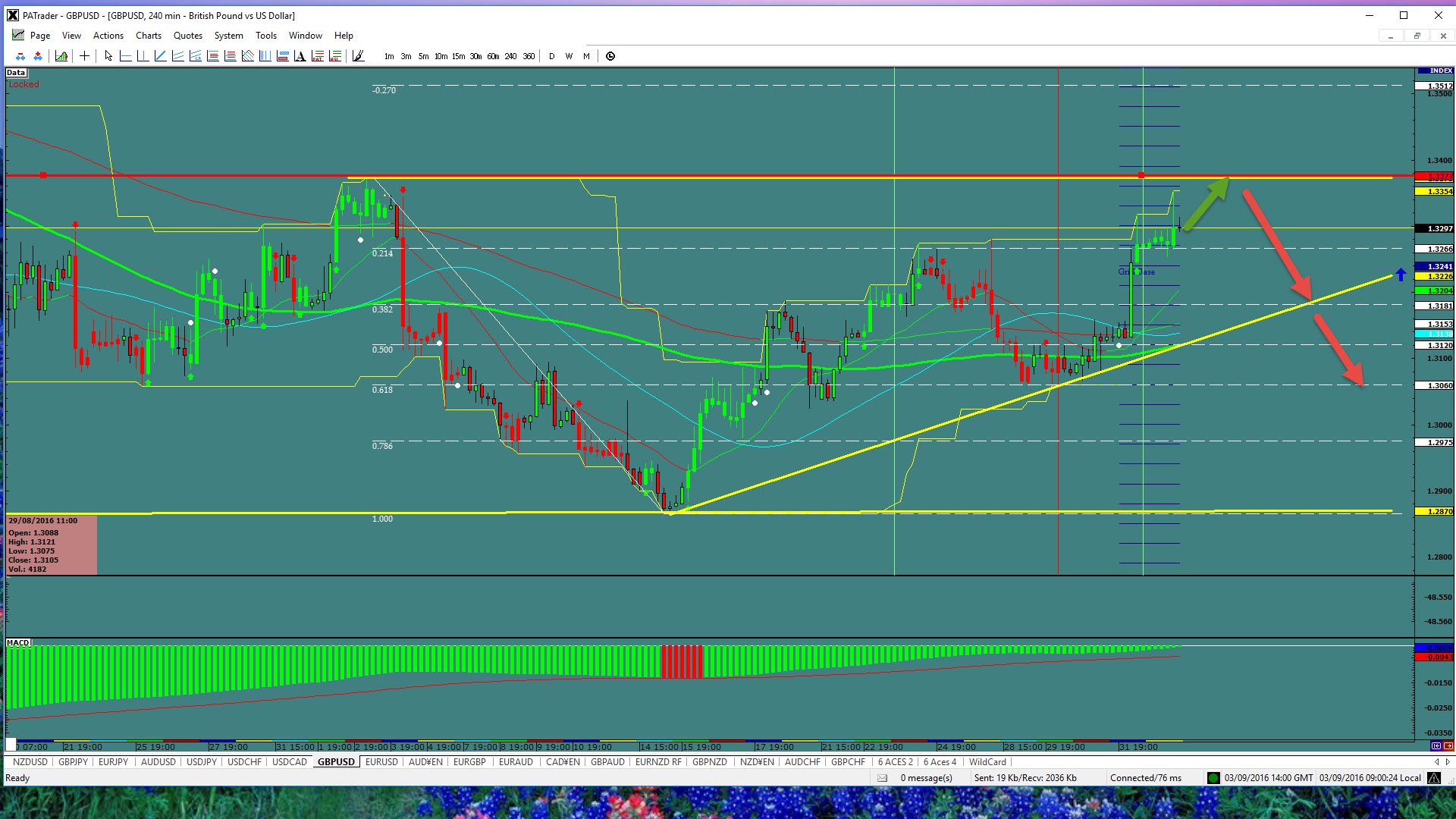
Task: Activate the crosshair cursor tool
Action: [x=84, y=55]
